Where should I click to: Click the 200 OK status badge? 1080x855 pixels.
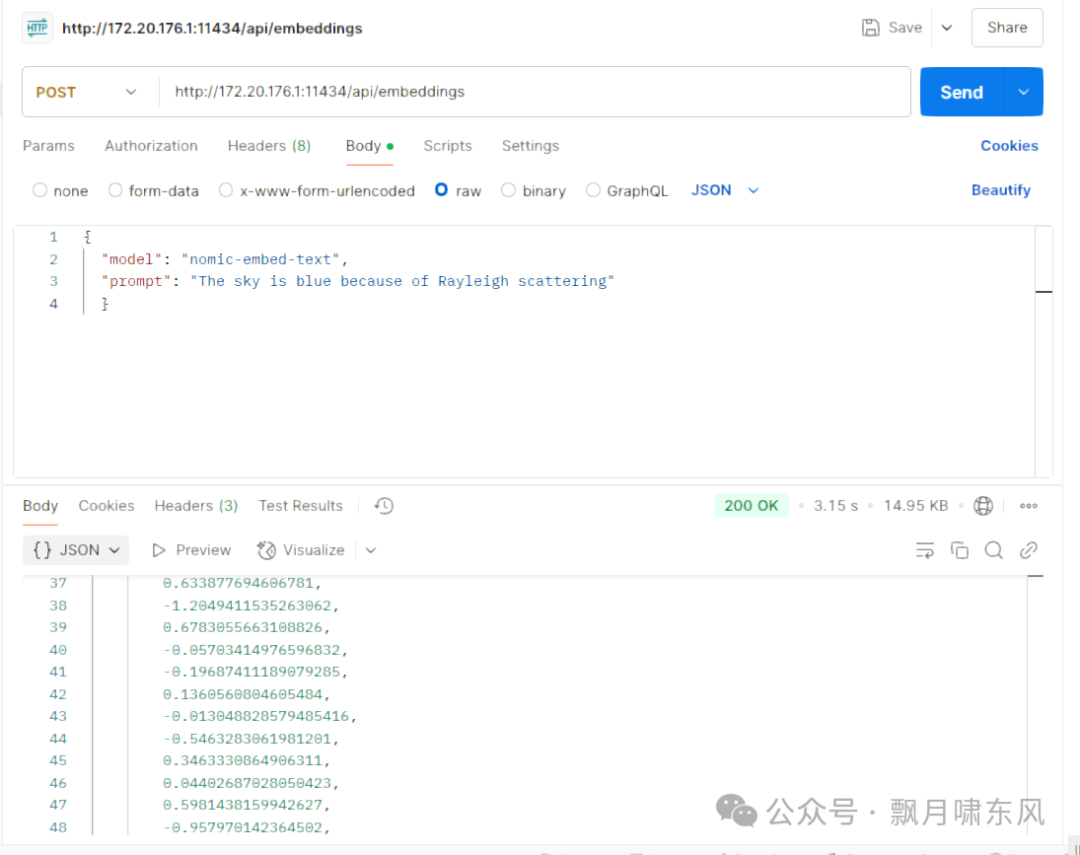point(751,506)
